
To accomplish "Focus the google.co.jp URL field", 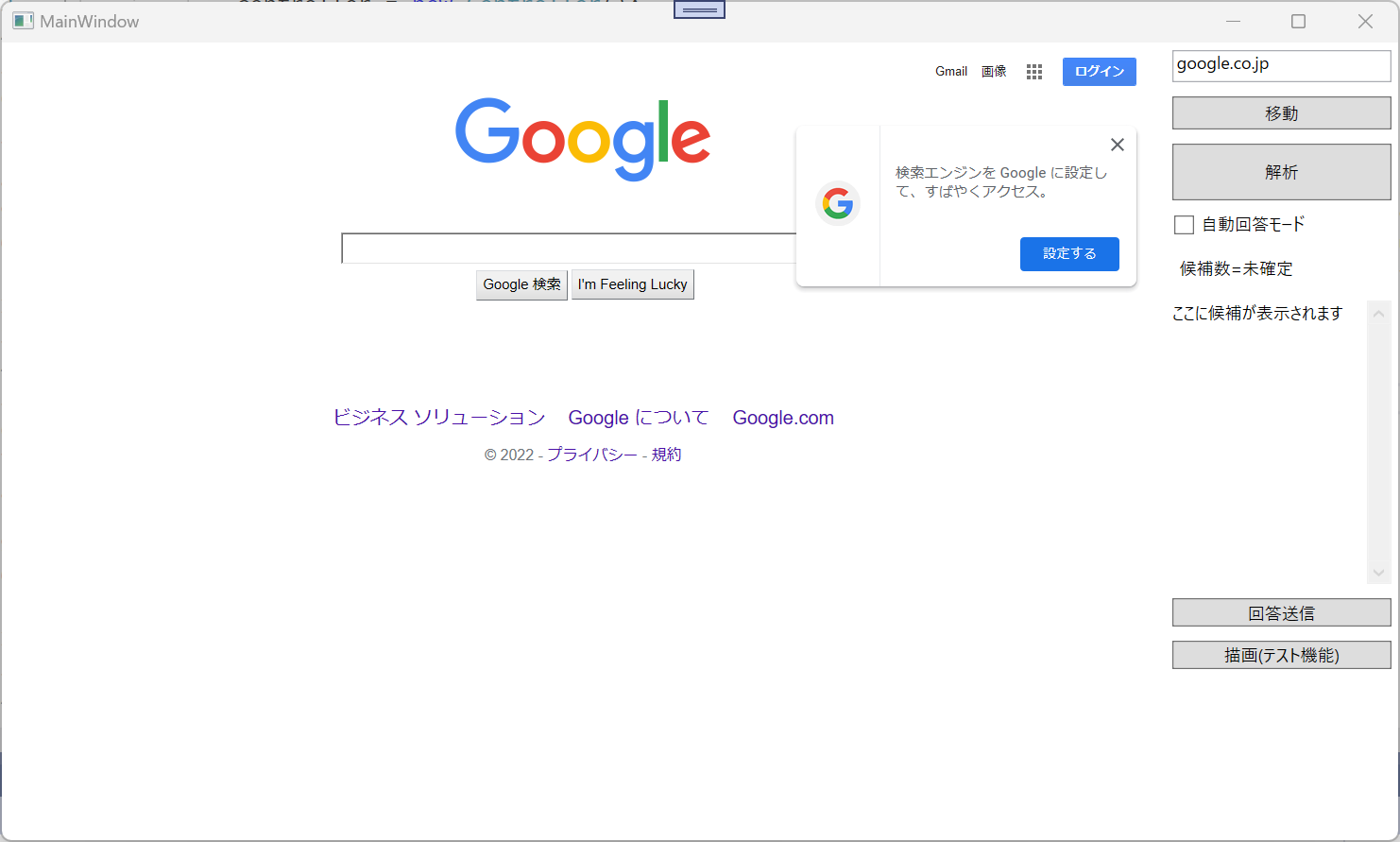I will (x=1282, y=66).
